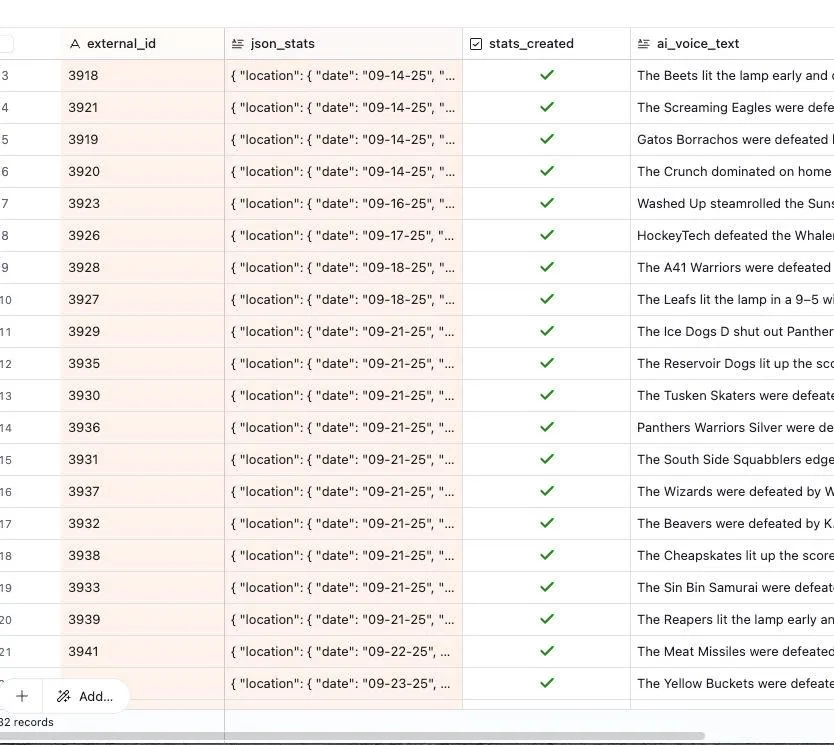Open the stats_created column header

point(547,44)
